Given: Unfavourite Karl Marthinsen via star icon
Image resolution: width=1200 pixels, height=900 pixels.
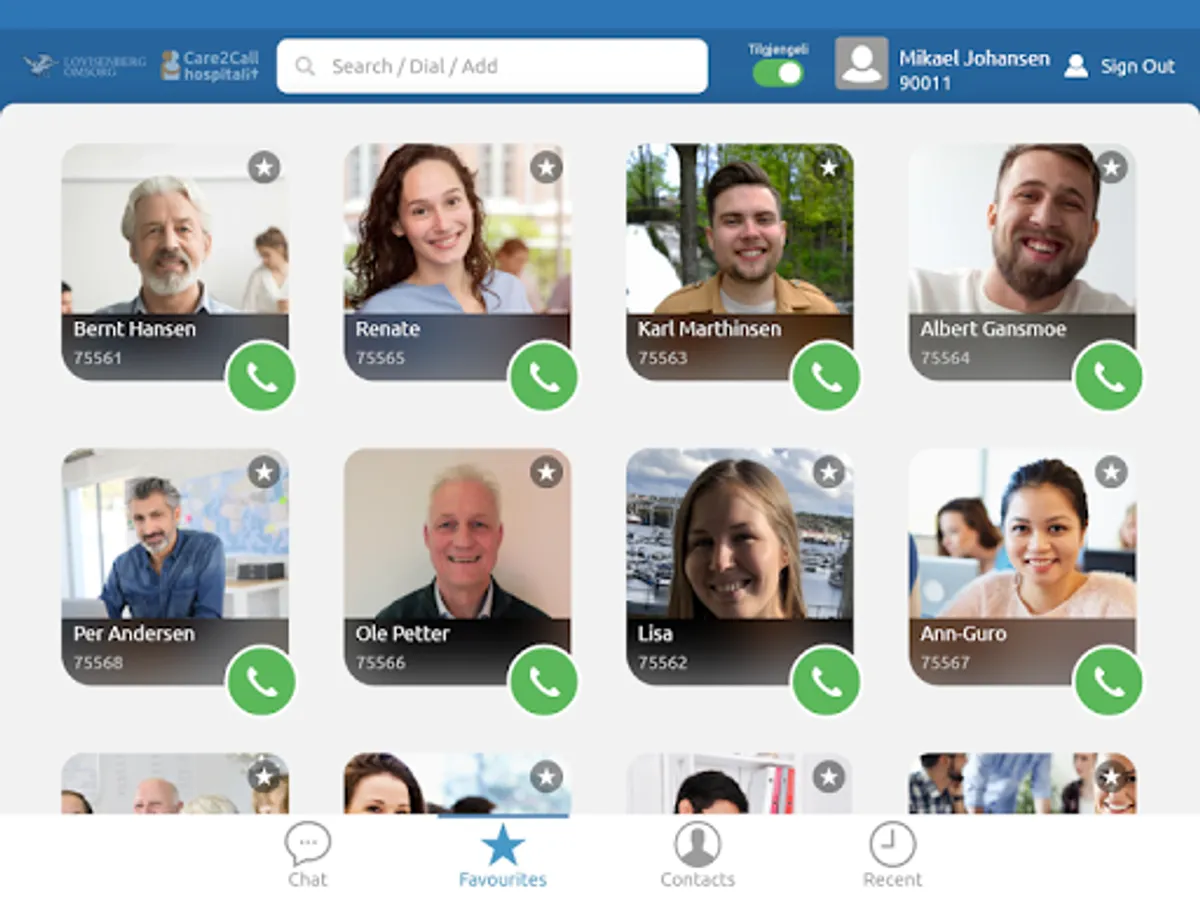Looking at the screenshot, I should (x=829, y=167).
